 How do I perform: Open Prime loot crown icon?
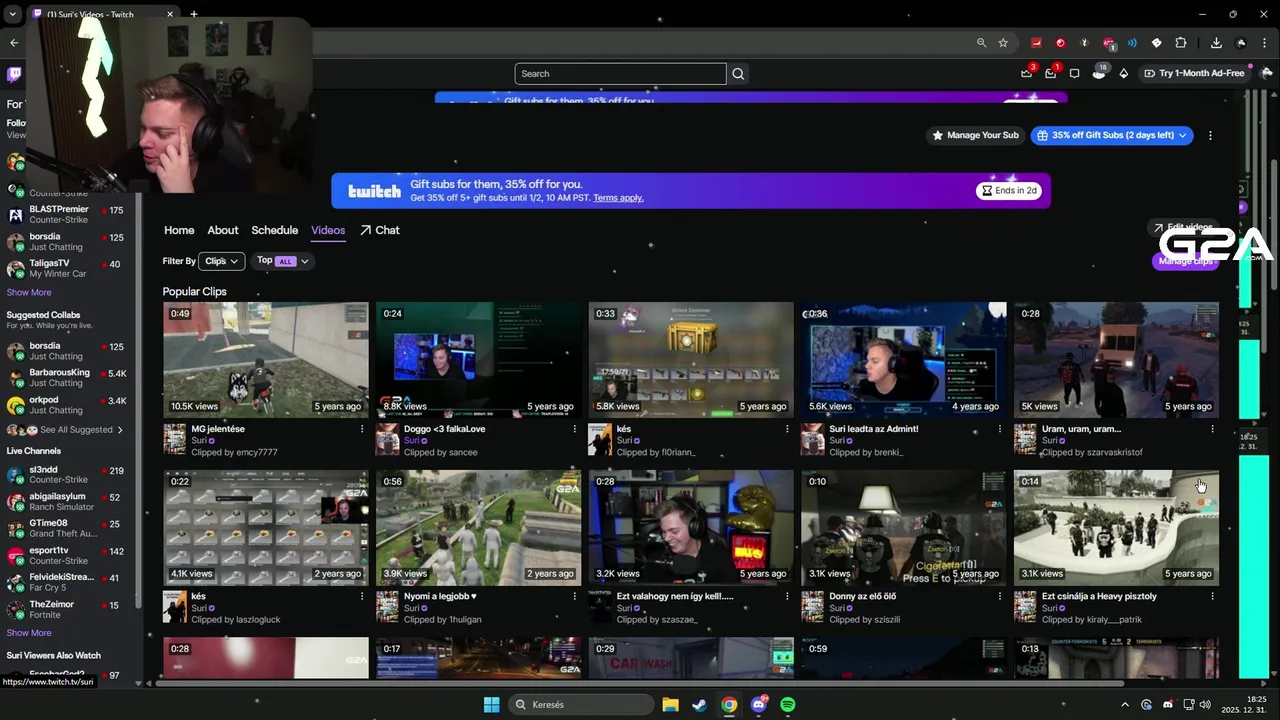point(1027,73)
